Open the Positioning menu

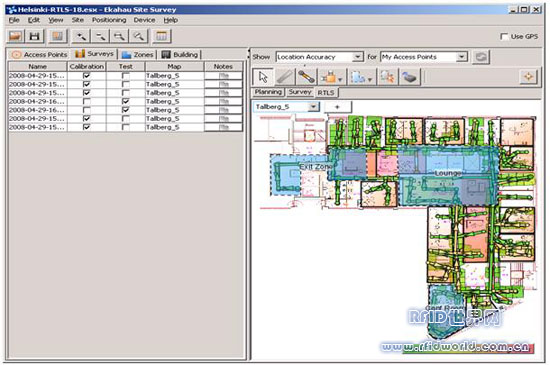[x=109, y=20]
